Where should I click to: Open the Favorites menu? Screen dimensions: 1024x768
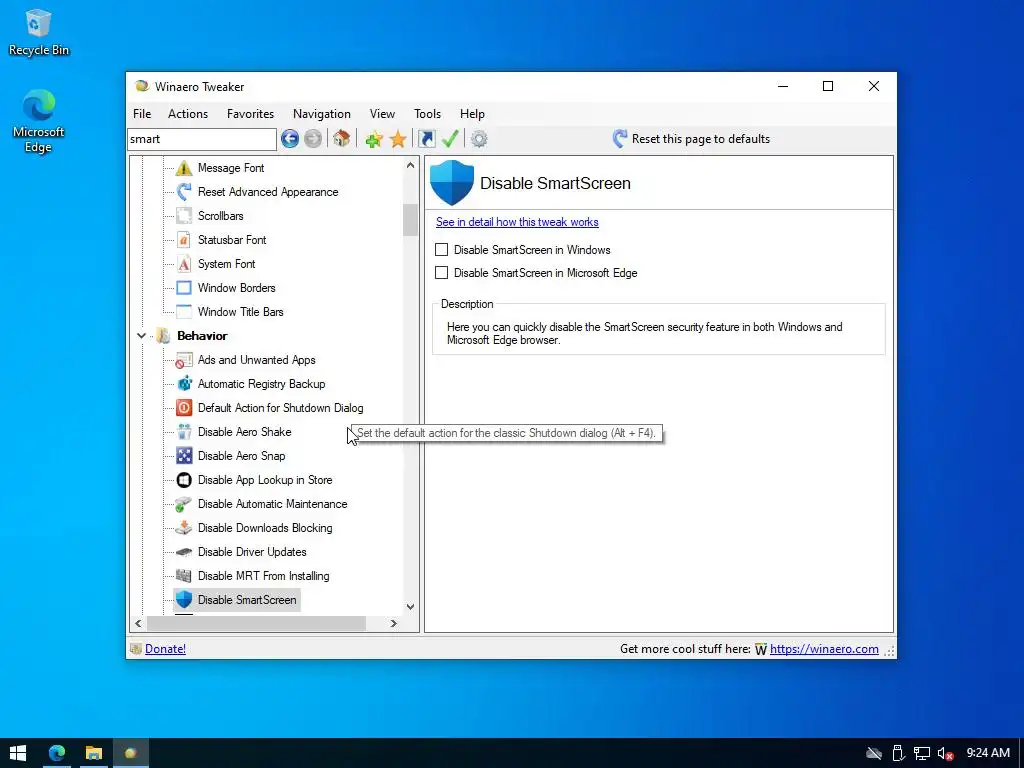pyautogui.click(x=250, y=114)
